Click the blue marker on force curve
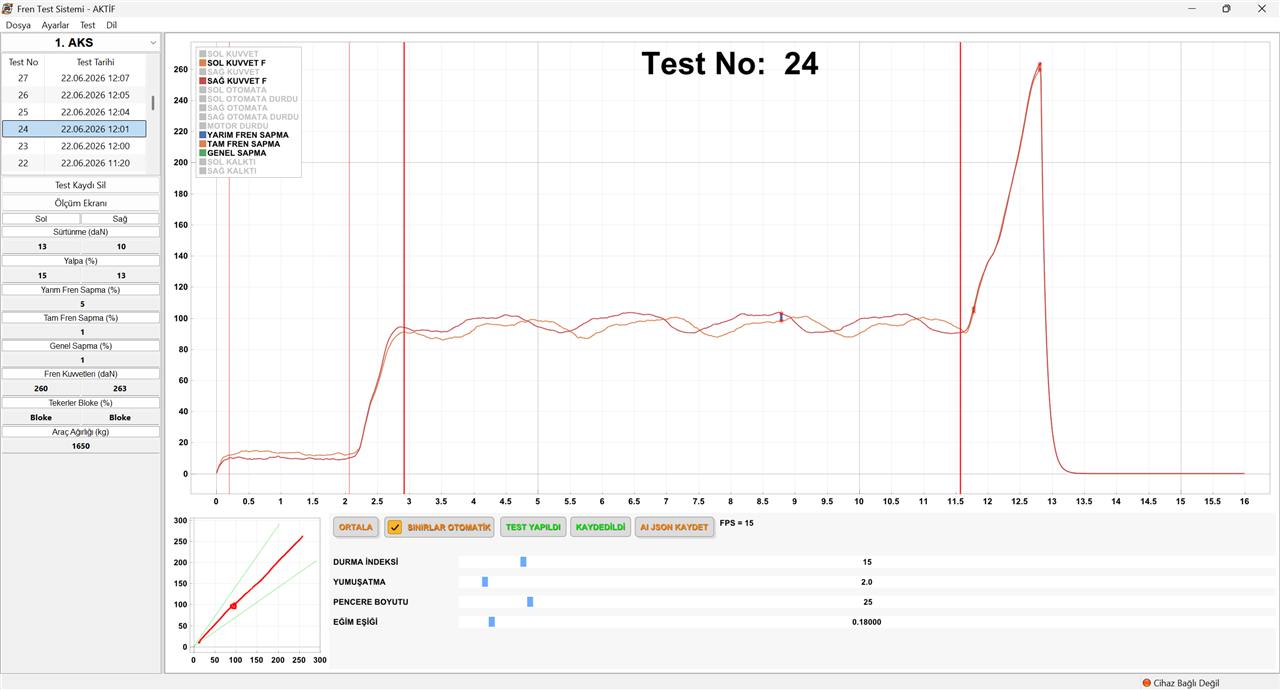 coord(781,317)
